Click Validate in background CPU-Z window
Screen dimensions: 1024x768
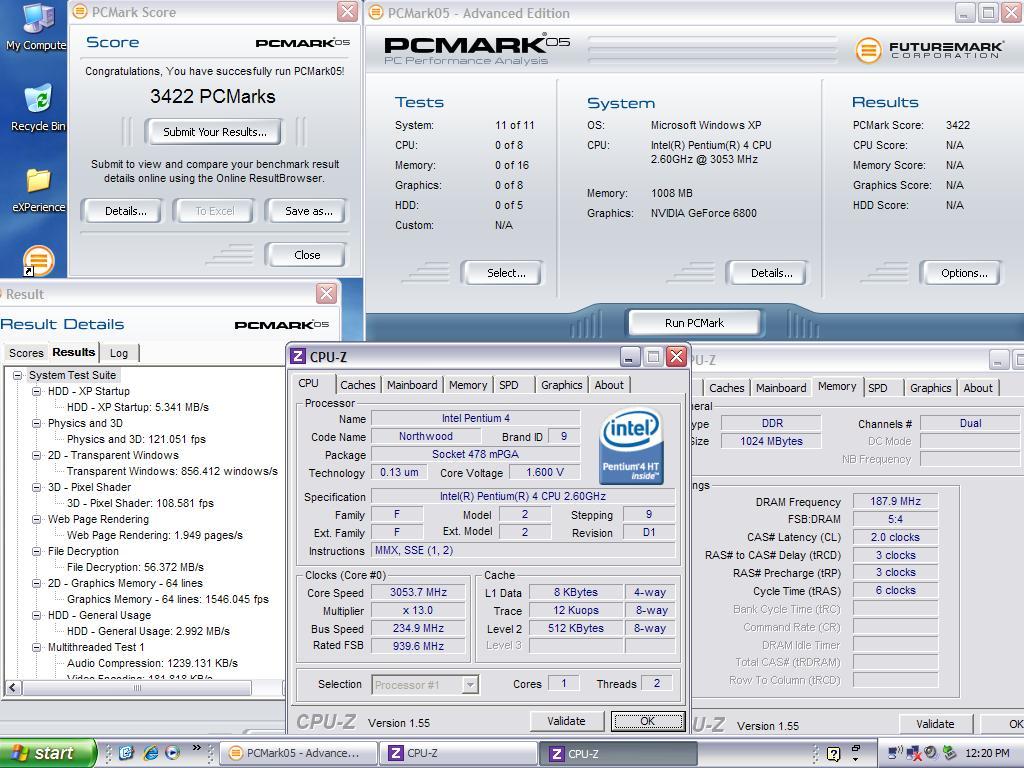tap(935, 724)
